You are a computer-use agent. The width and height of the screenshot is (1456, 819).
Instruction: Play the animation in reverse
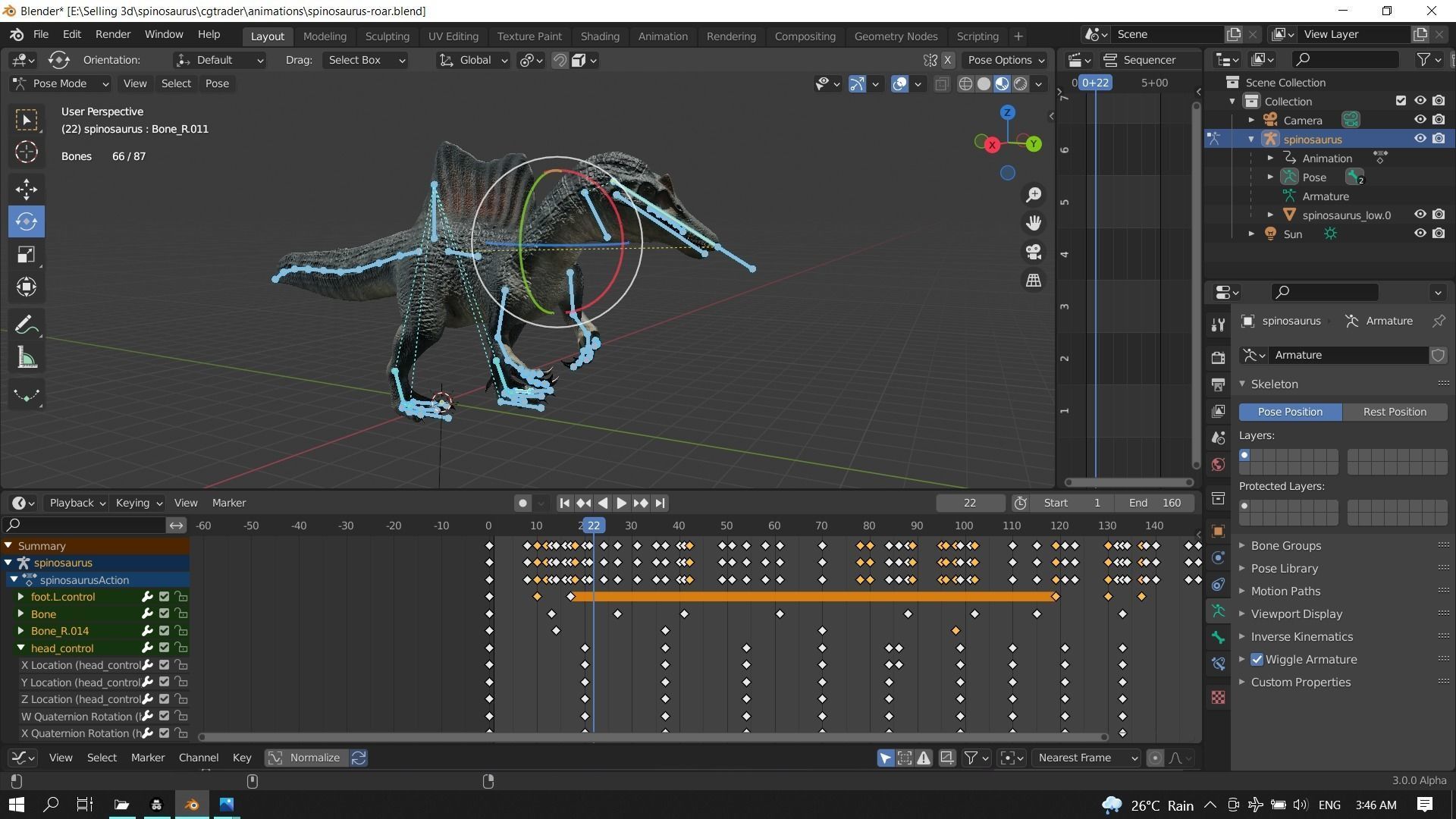tap(603, 503)
